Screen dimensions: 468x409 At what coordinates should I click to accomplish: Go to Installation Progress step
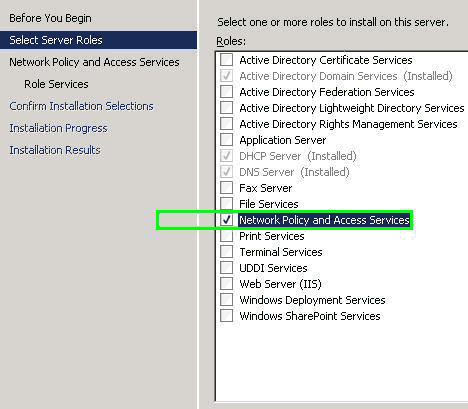(x=58, y=128)
